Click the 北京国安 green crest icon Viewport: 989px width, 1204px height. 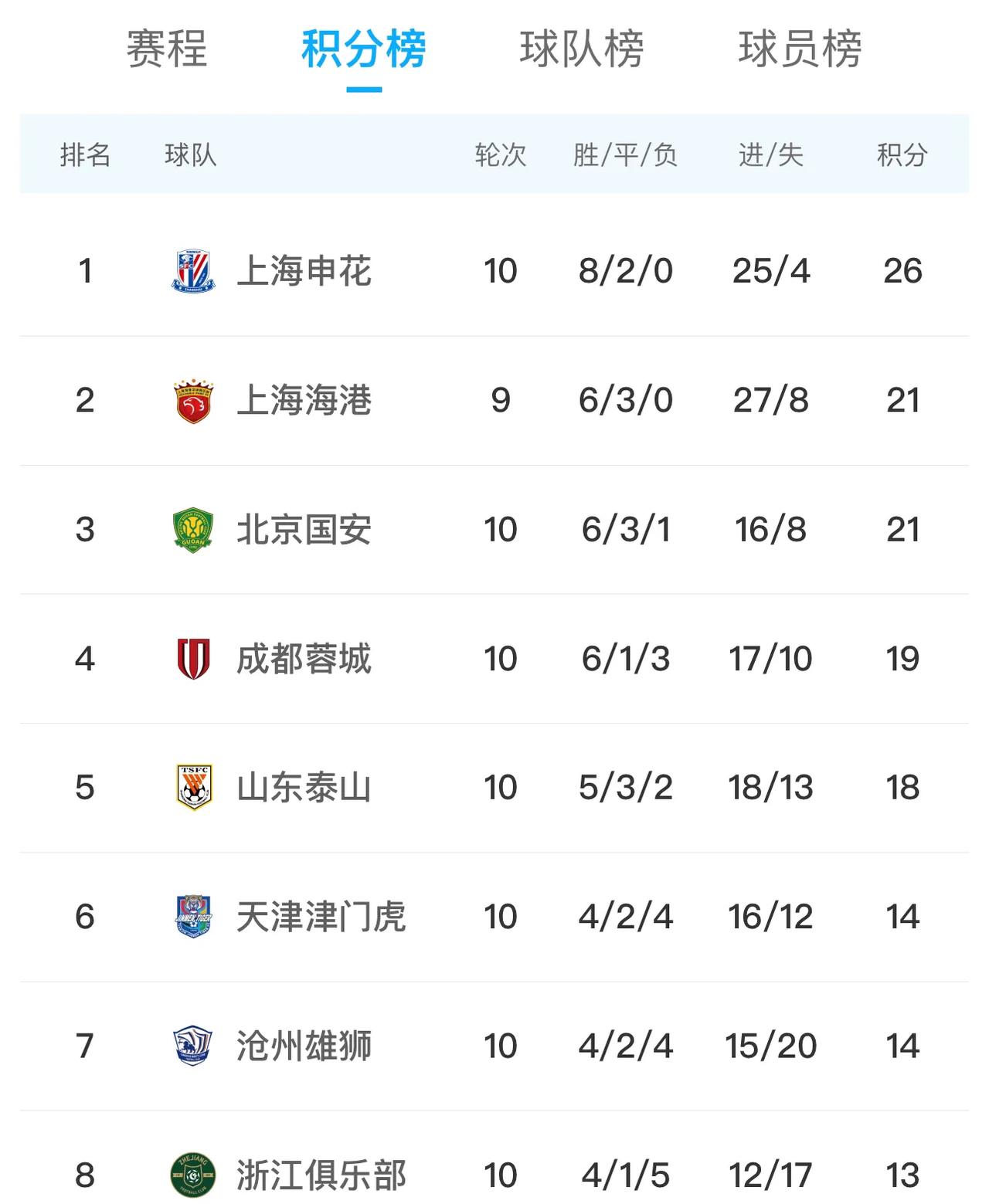coord(193,530)
